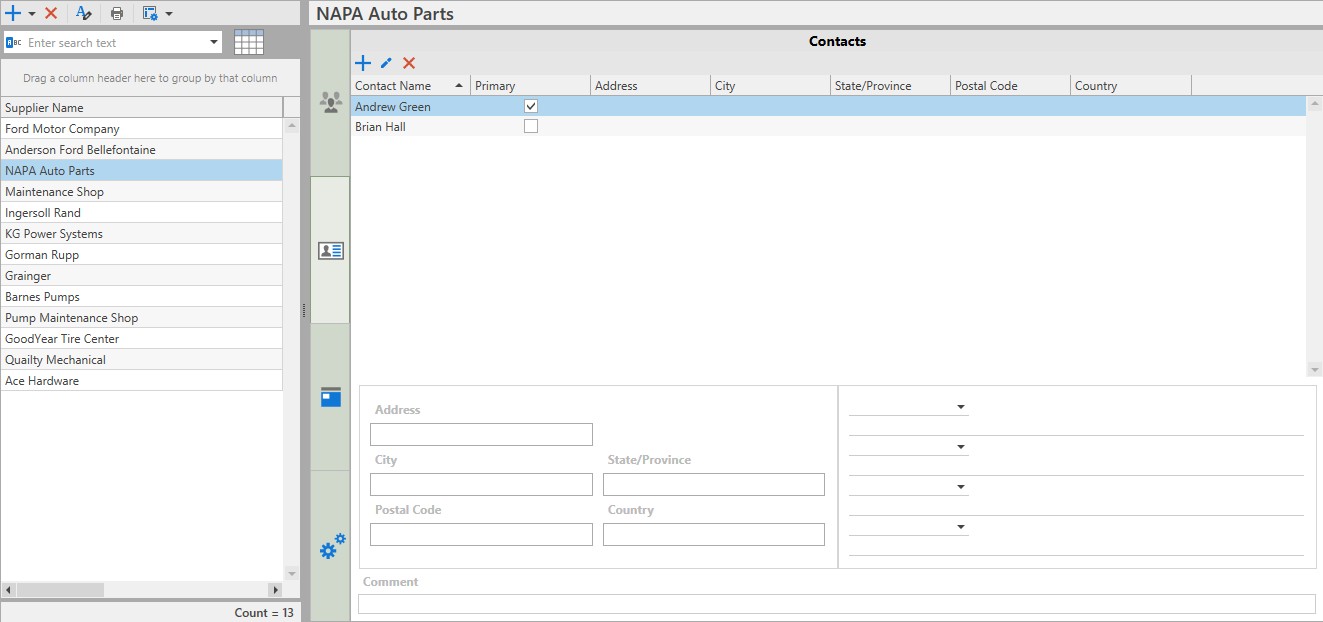
Task: Edit the selected contact with the pencil icon
Action: tap(386, 63)
